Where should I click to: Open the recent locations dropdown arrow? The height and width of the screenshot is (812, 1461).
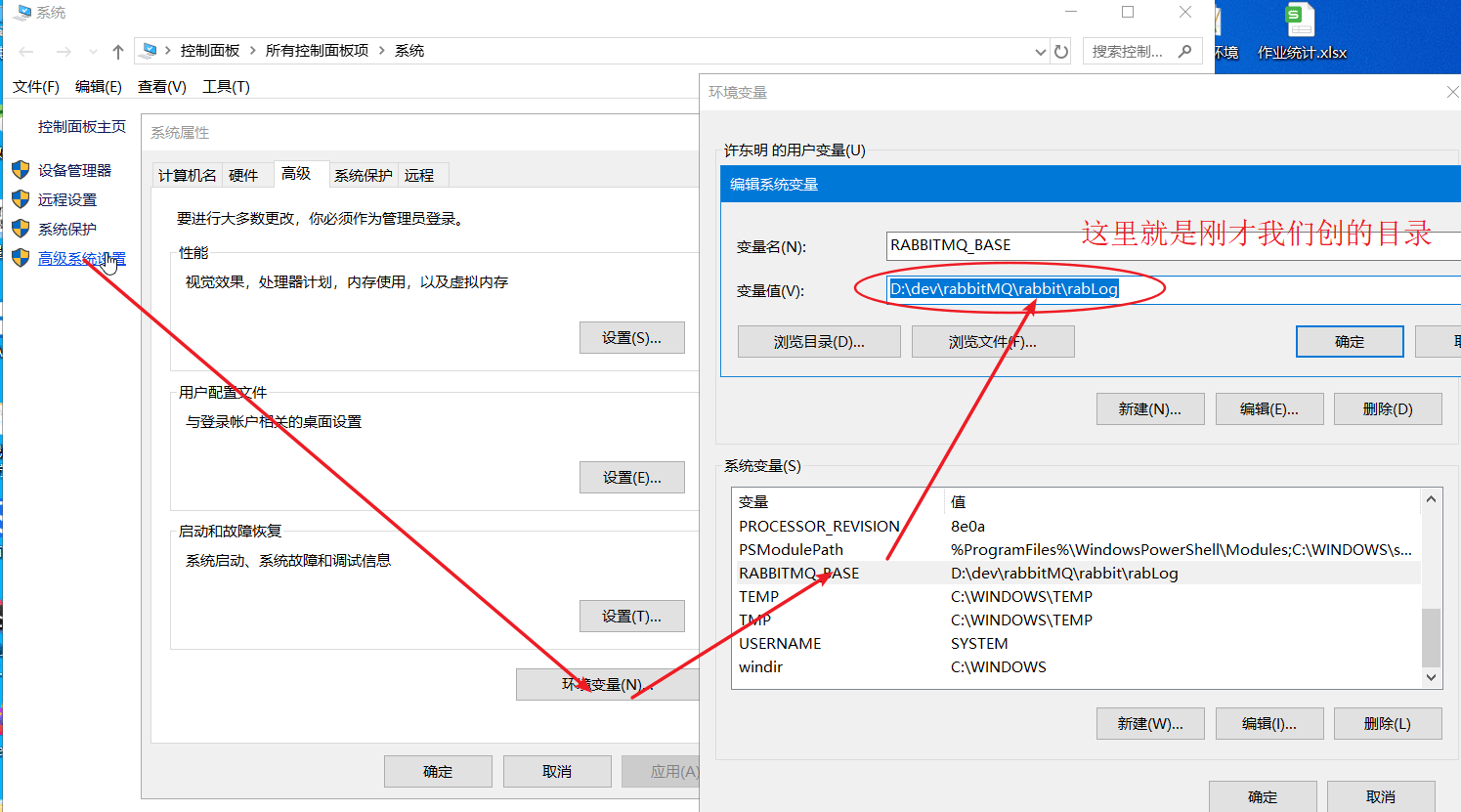tap(93, 52)
